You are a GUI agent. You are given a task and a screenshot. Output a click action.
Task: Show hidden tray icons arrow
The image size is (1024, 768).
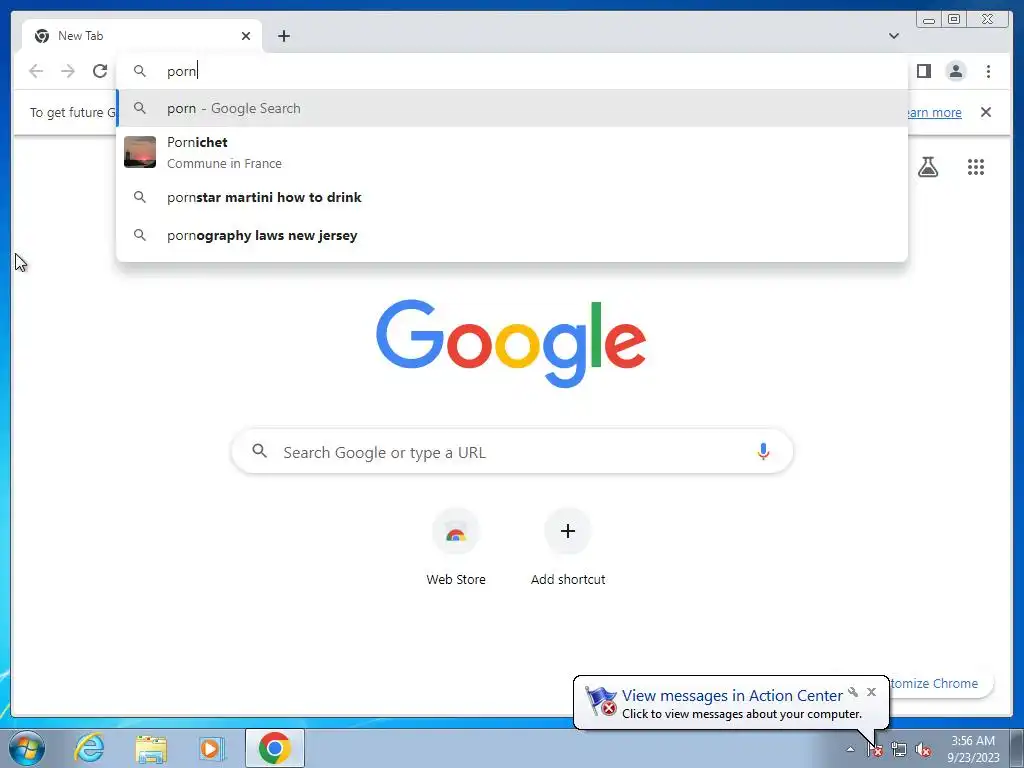850,749
